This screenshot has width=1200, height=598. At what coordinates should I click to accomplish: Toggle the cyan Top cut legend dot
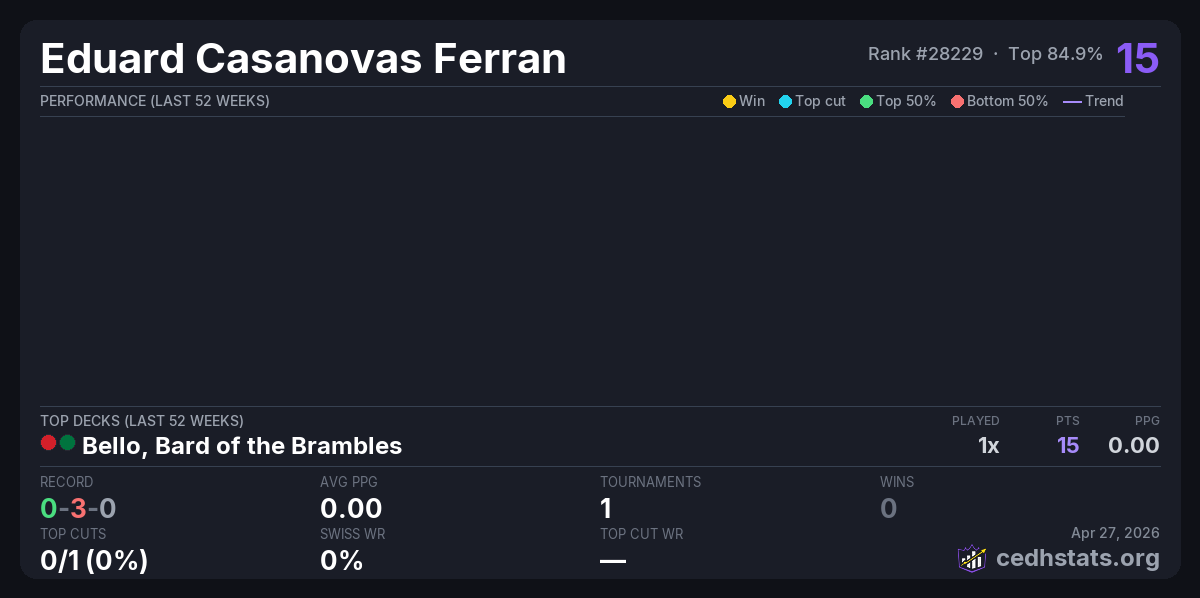(785, 101)
